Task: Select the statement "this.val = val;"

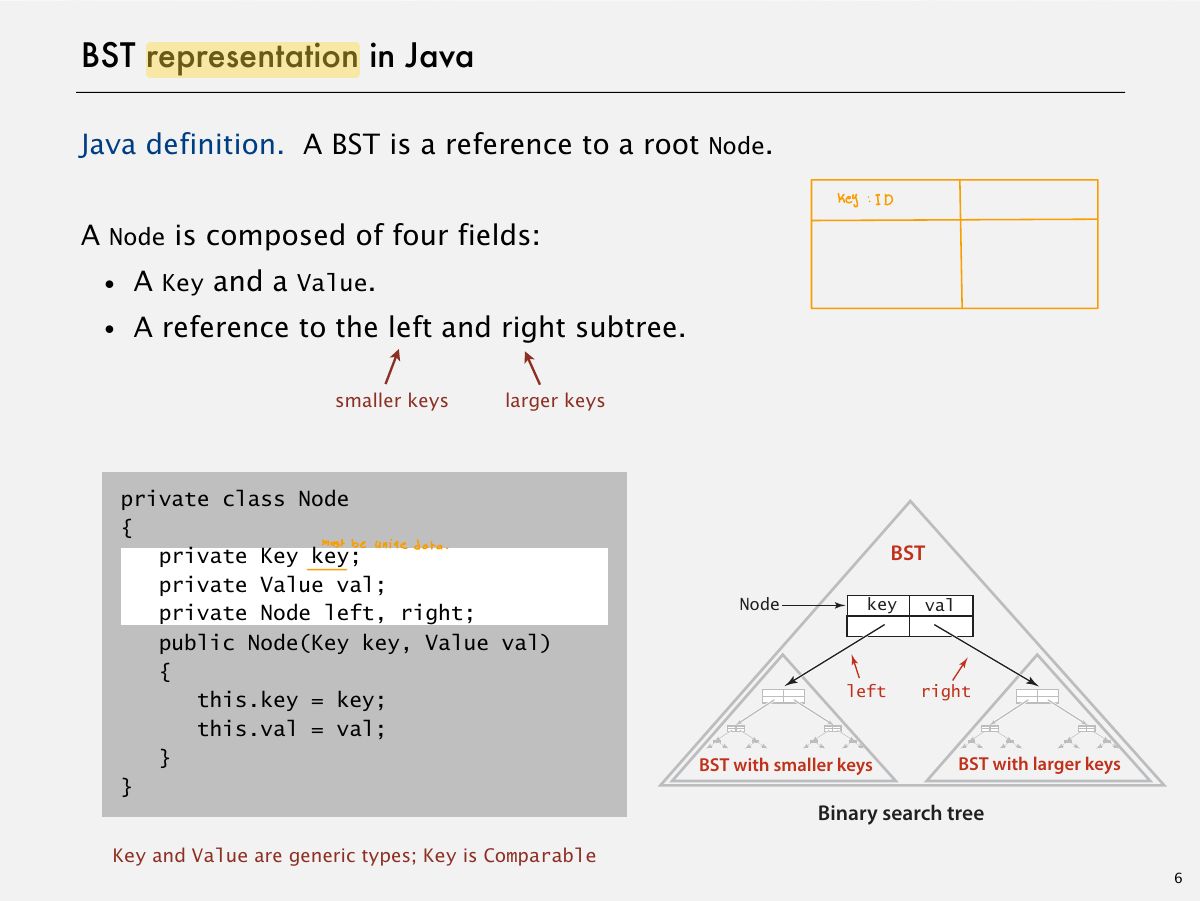Action: click(291, 728)
